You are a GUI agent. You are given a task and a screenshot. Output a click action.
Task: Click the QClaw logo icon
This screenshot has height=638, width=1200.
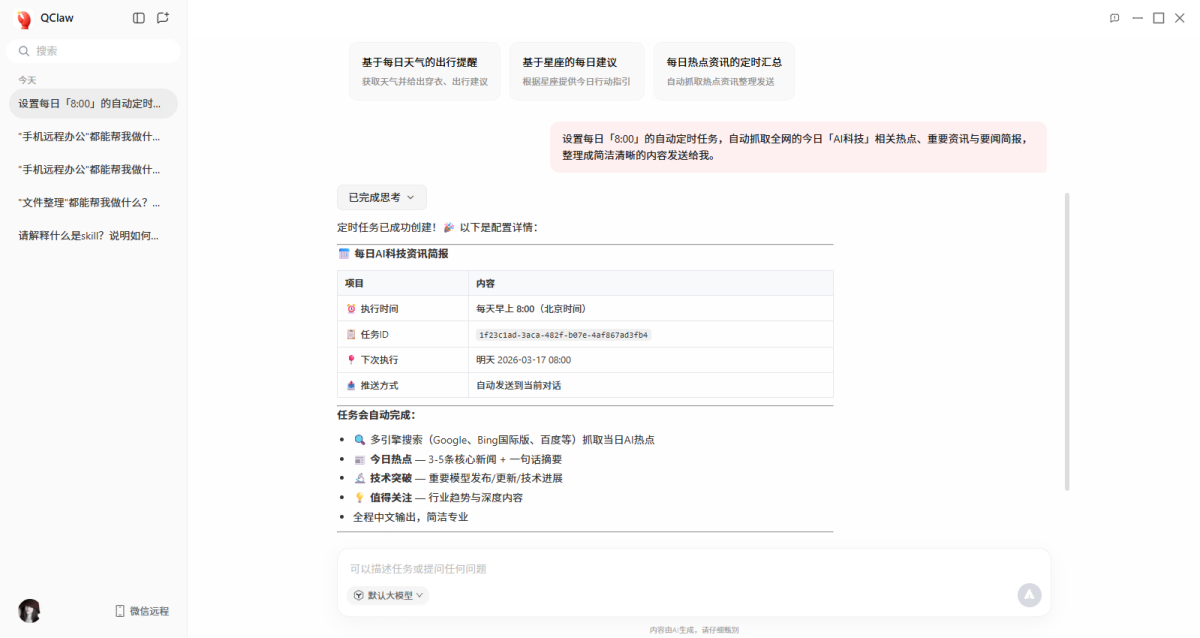point(24,19)
